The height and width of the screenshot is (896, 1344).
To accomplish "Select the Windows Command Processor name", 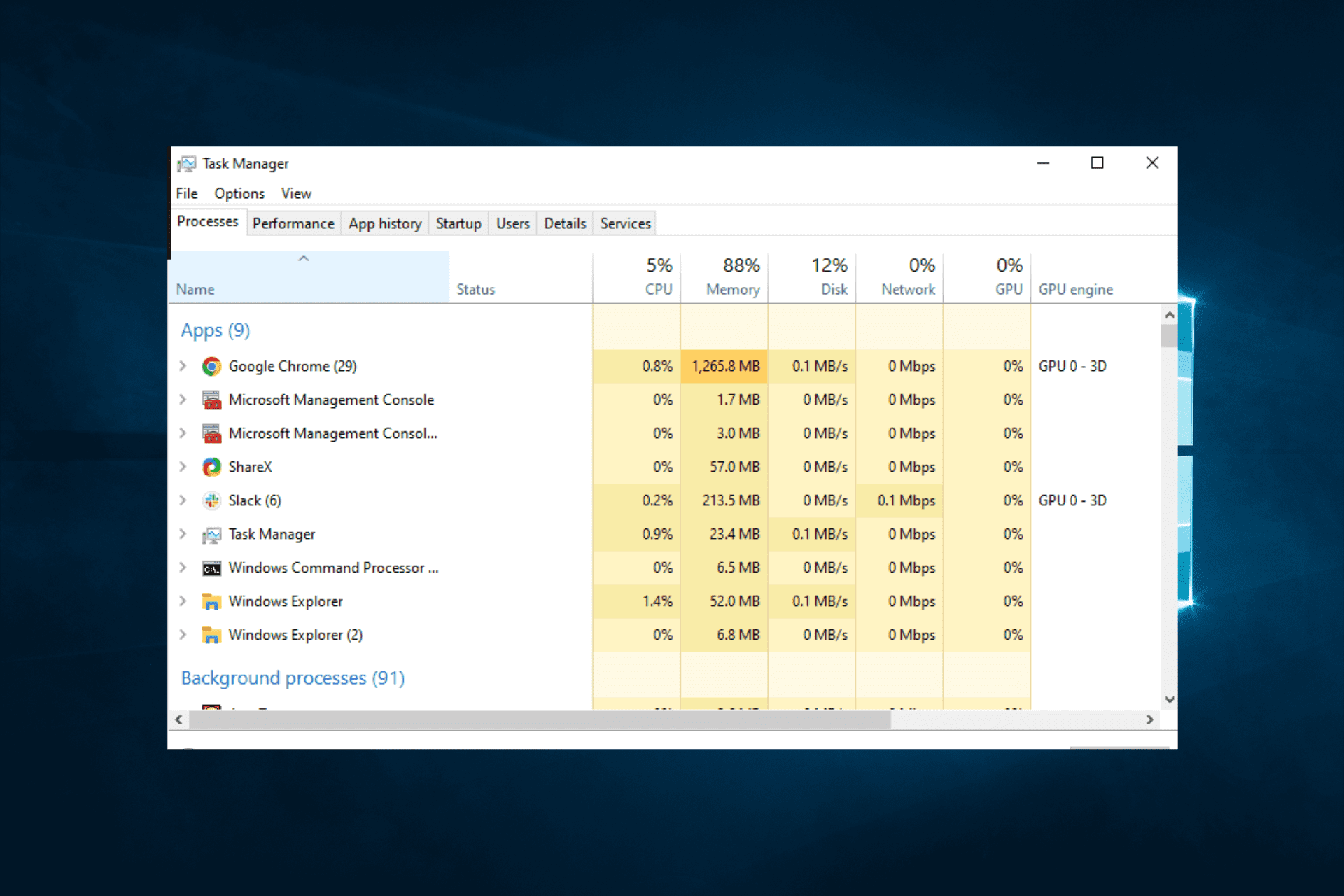I will pyautogui.click(x=333, y=568).
